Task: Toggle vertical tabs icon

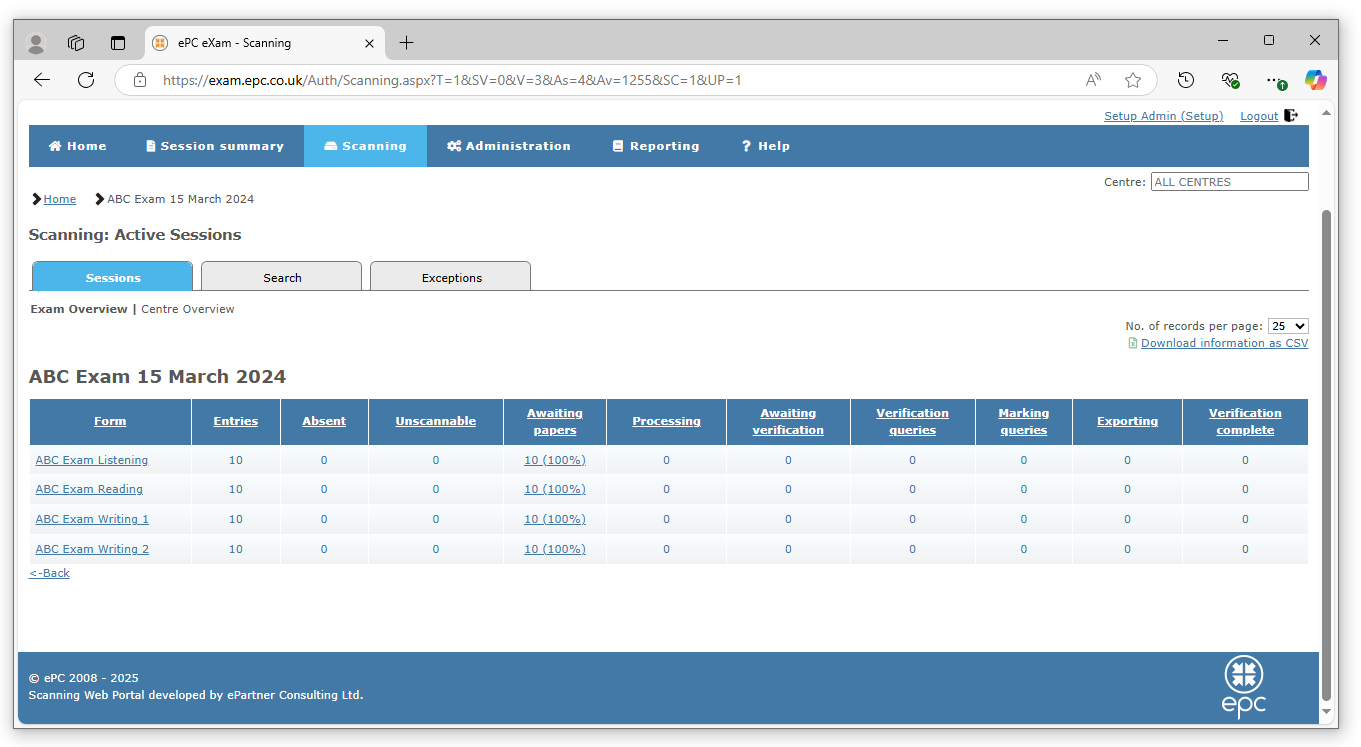Action: tap(118, 43)
